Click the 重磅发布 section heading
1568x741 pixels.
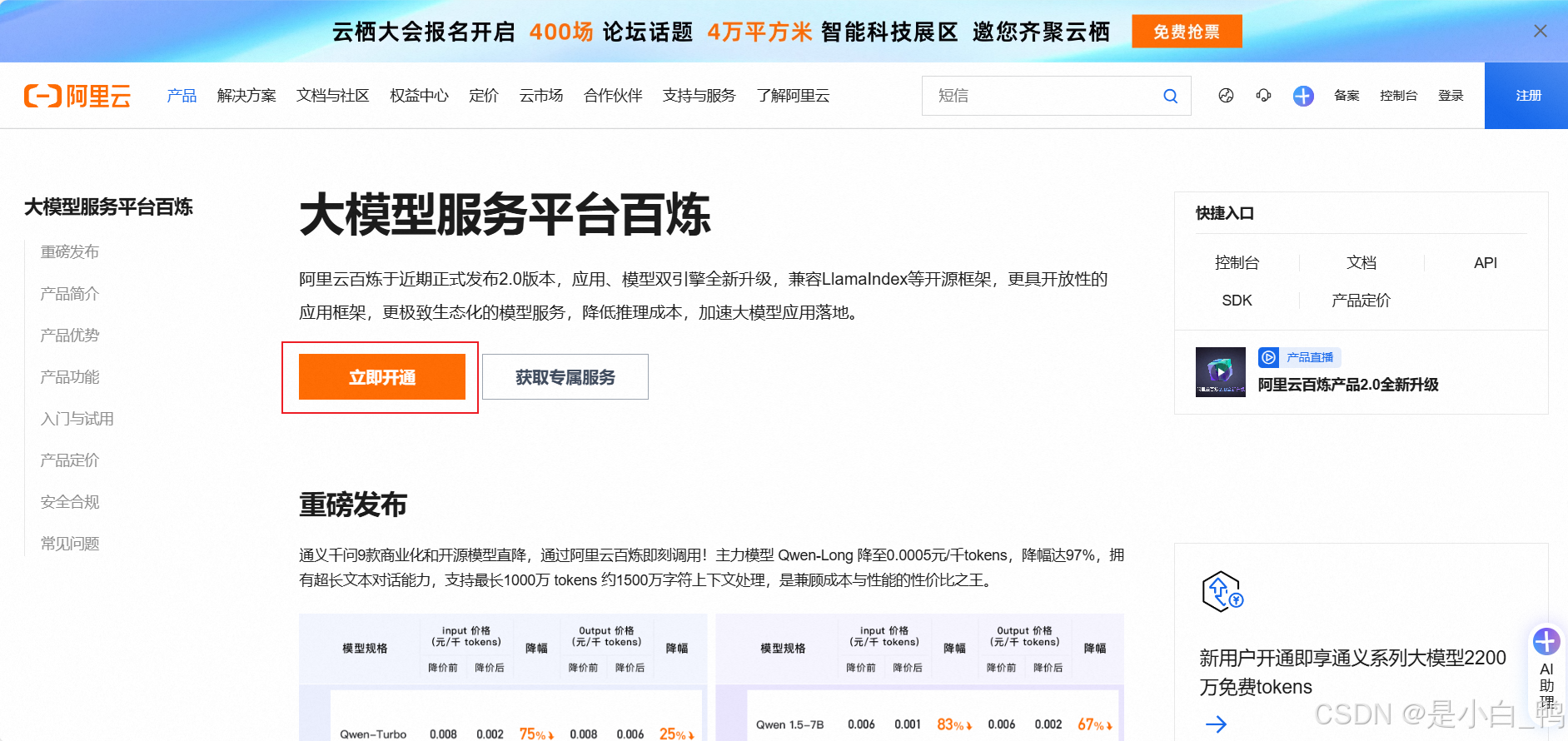point(353,505)
